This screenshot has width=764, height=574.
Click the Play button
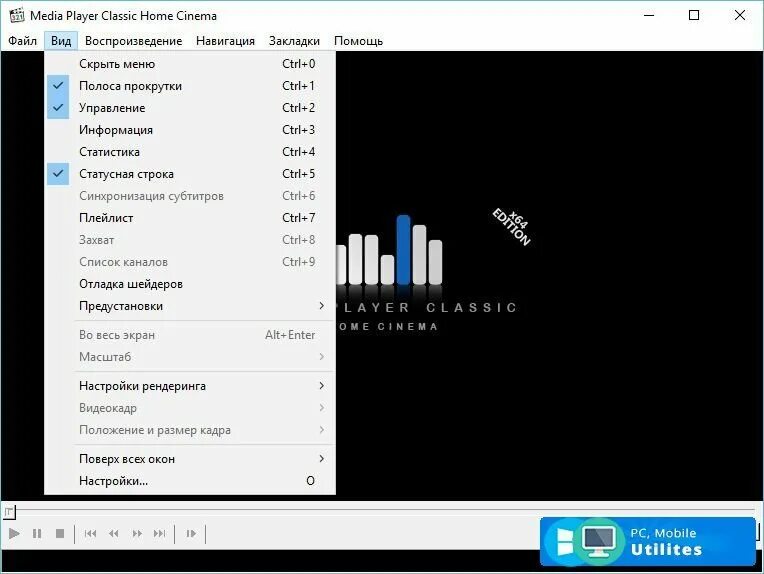14,534
